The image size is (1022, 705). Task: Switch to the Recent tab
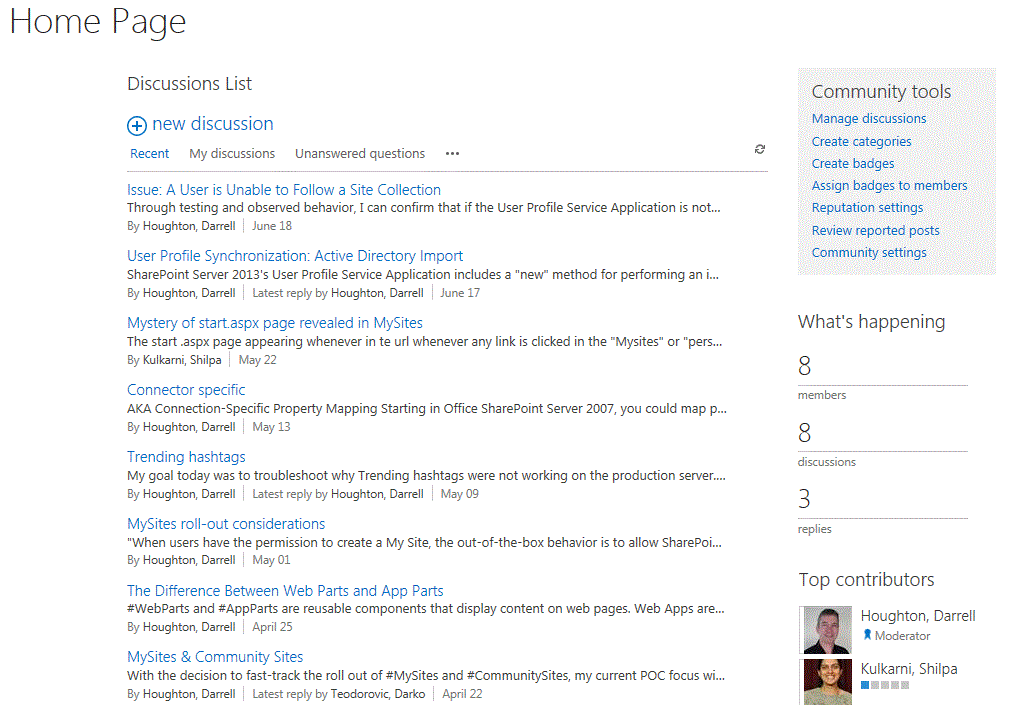[149, 154]
